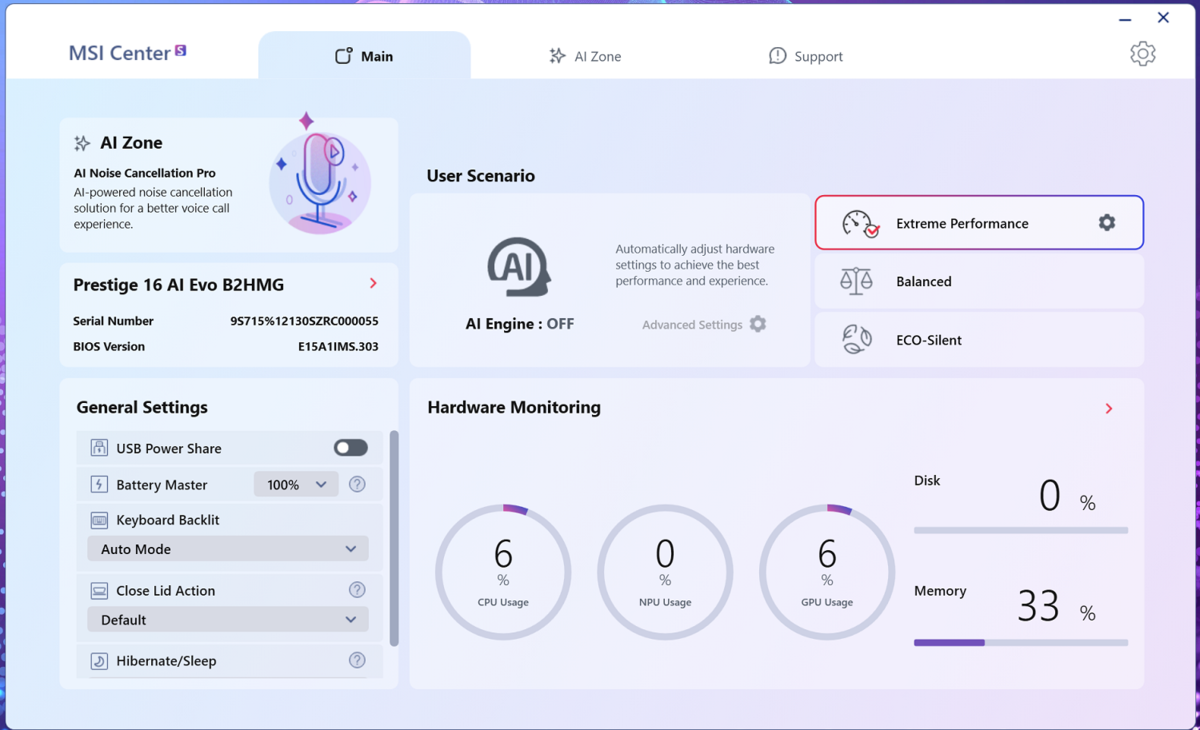Click the AI Engine : OFF label
The image size is (1200, 730).
pos(520,324)
